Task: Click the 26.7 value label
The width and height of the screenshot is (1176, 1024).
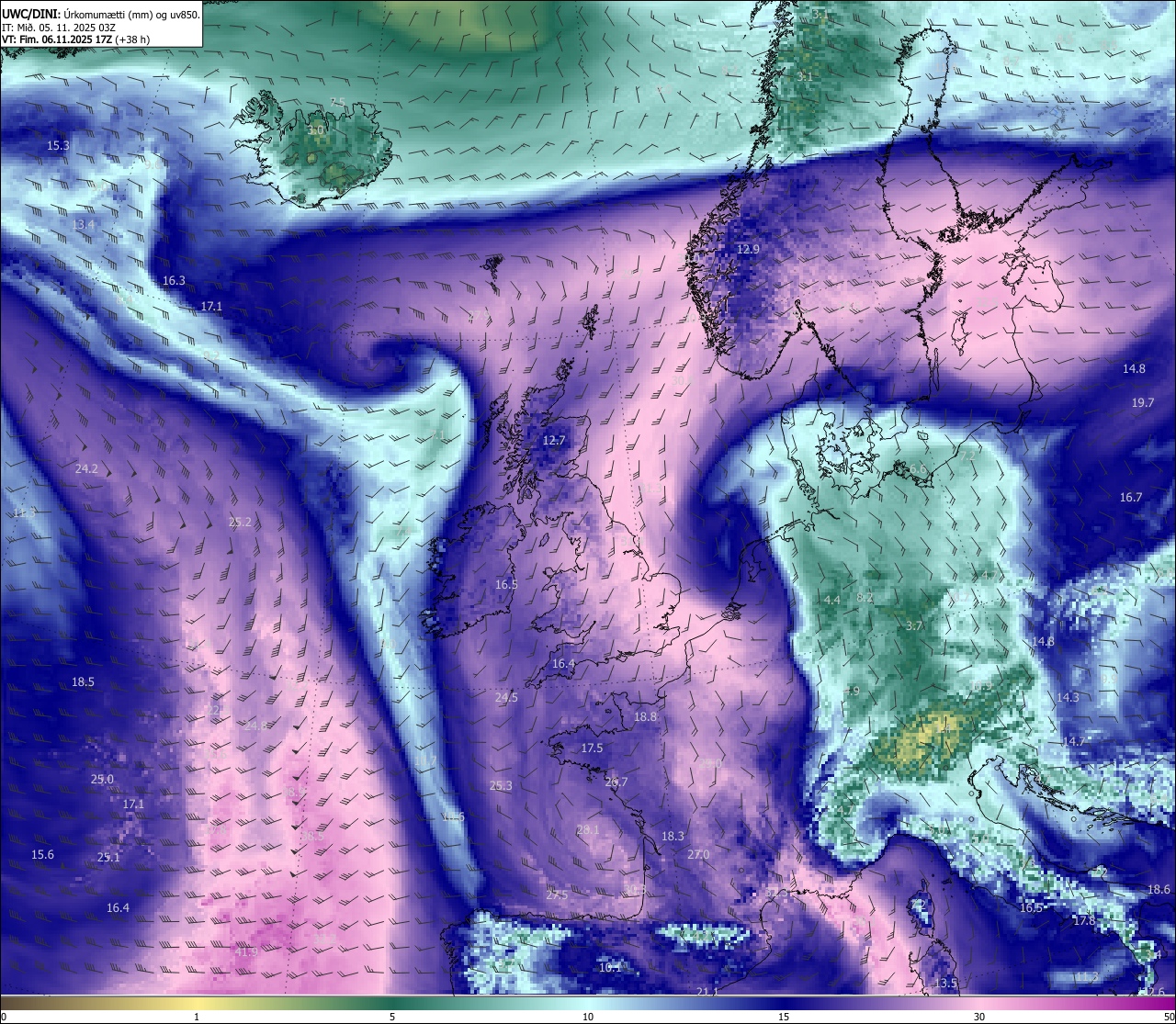Action: [616, 782]
